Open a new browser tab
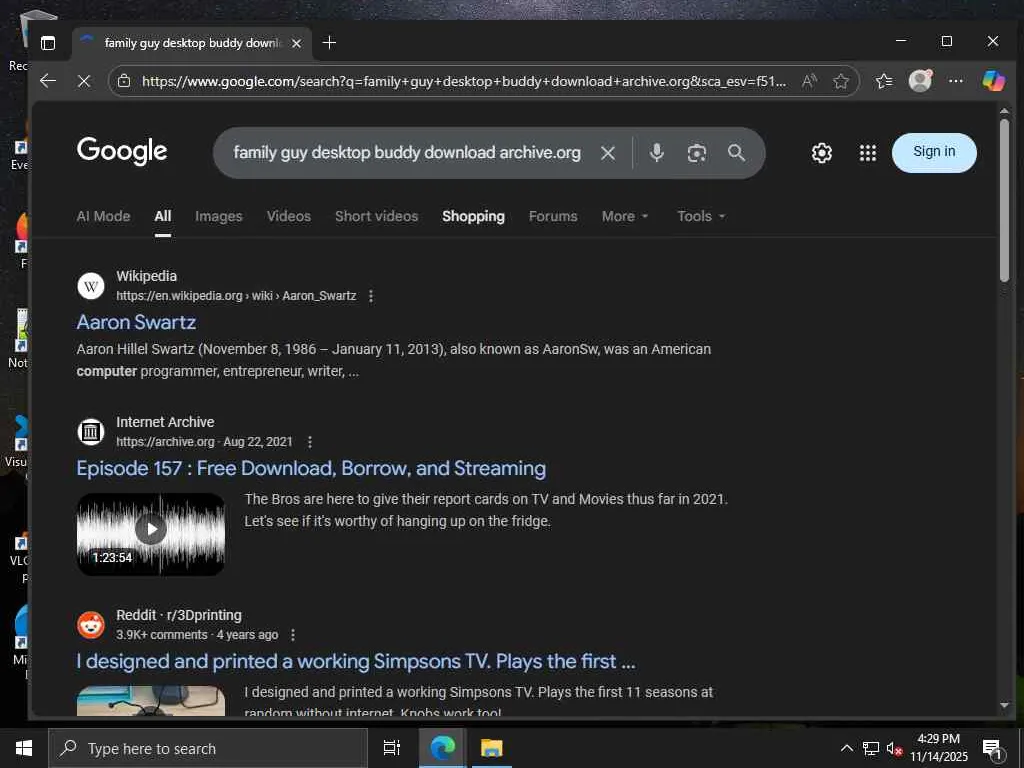The image size is (1024, 768). [x=329, y=42]
